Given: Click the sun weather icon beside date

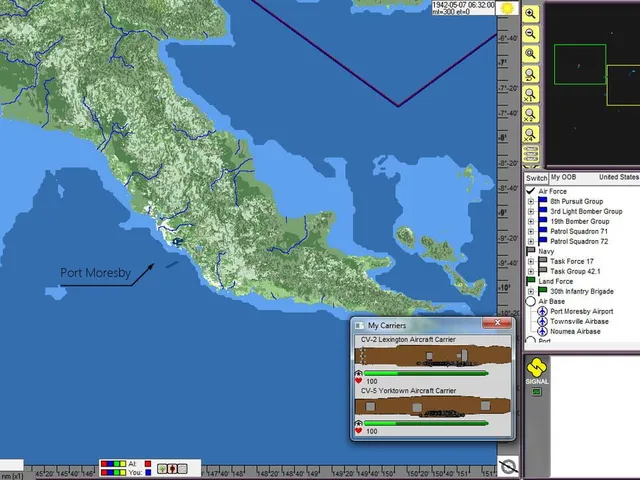Looking at the screenshot, I should [x=507, y=8].
